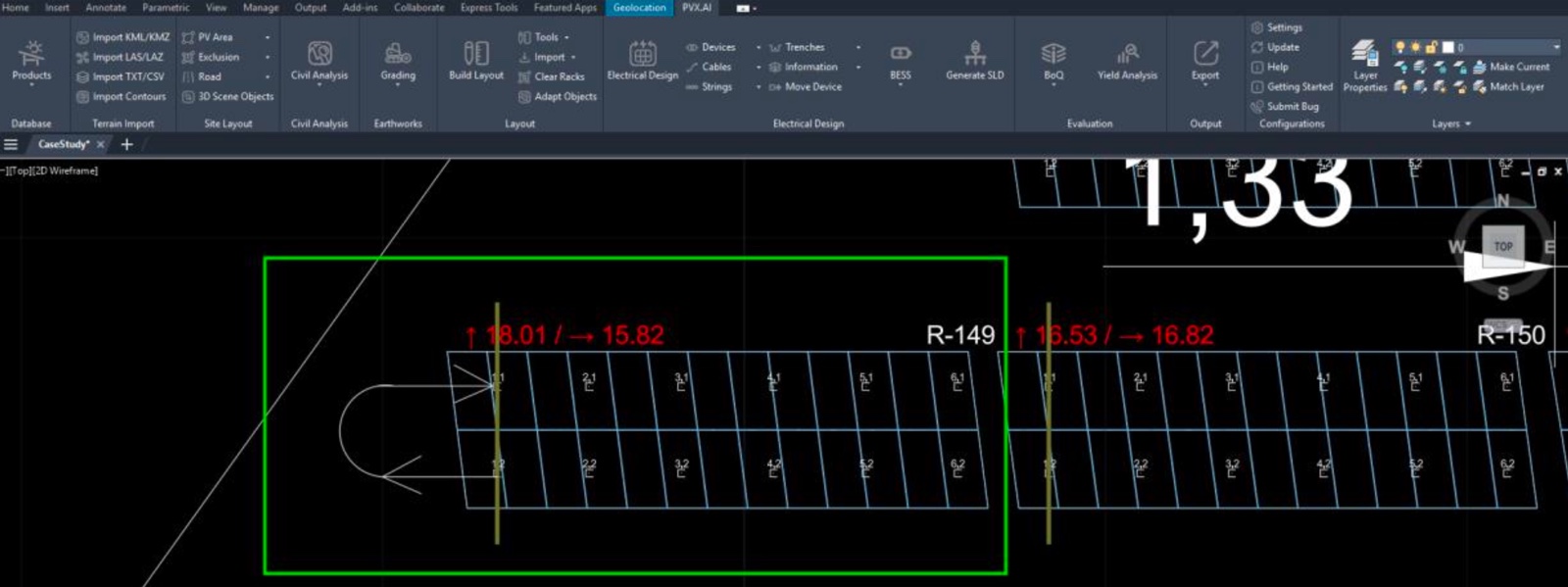Choose the PV Area tool
The width and height of the screenshot is (1568, 587).
tap(208, 37)
